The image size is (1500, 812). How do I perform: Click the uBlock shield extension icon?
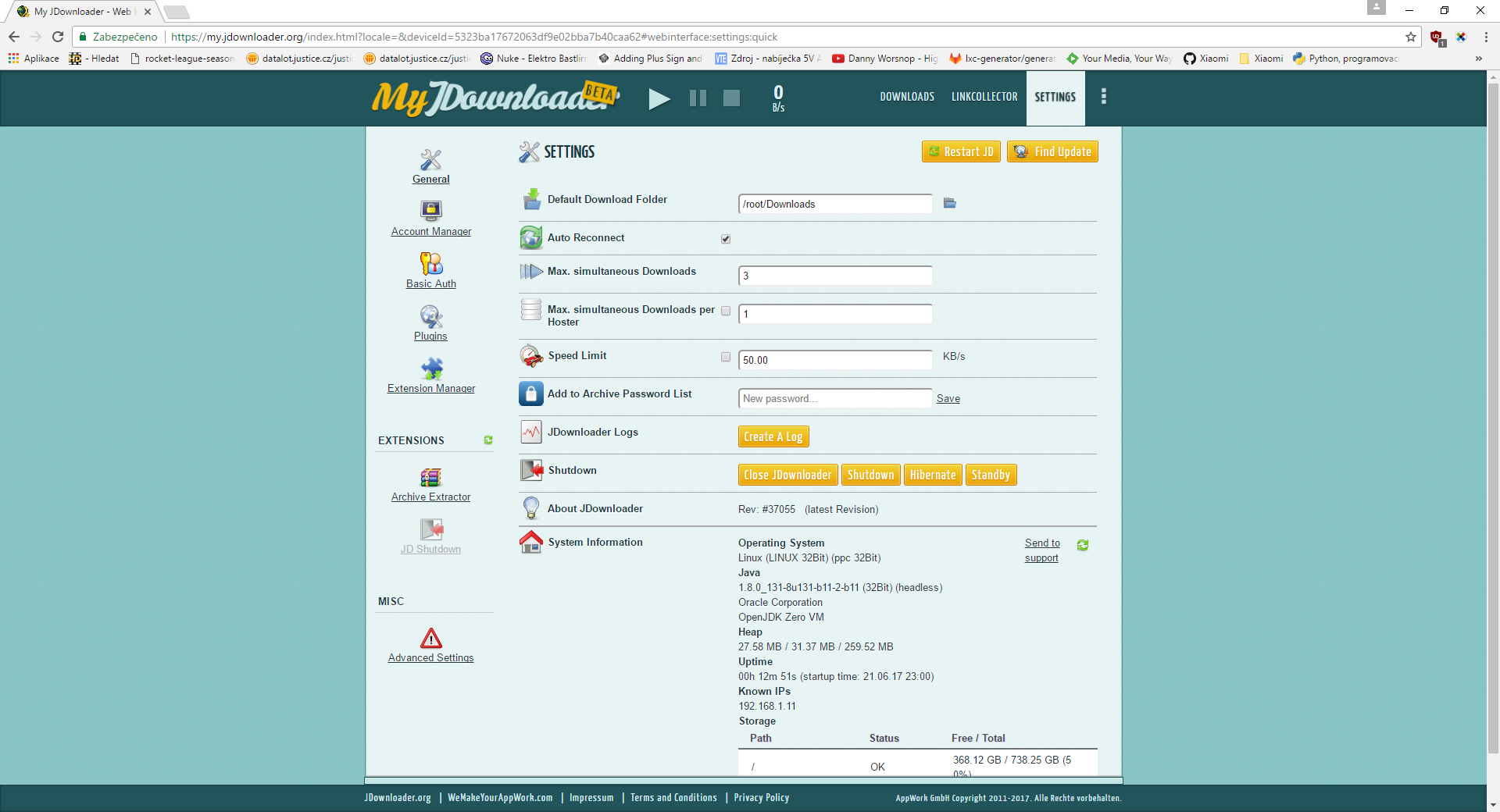coord(1436,37)
